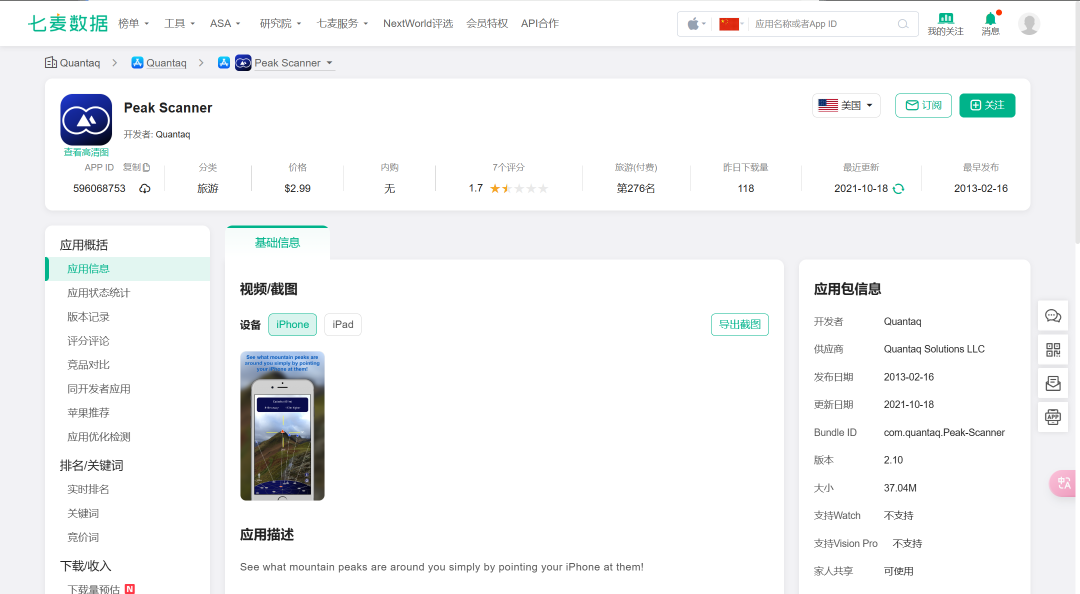The width and height of the screenshot is (1080, 594).
Task: Click the app price value $2.99
Action: click(298, 189)
